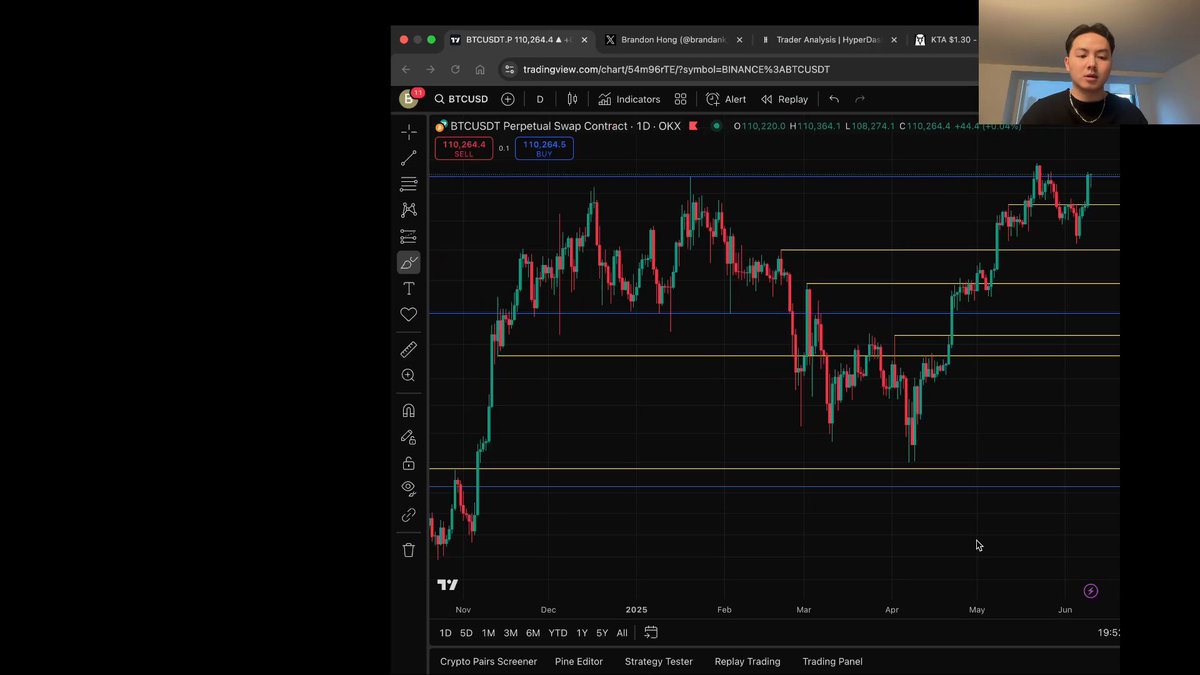This screenshot has width=1200, height=675.
Task: Click the TradingView logo on chart
Action: (448, 585)
